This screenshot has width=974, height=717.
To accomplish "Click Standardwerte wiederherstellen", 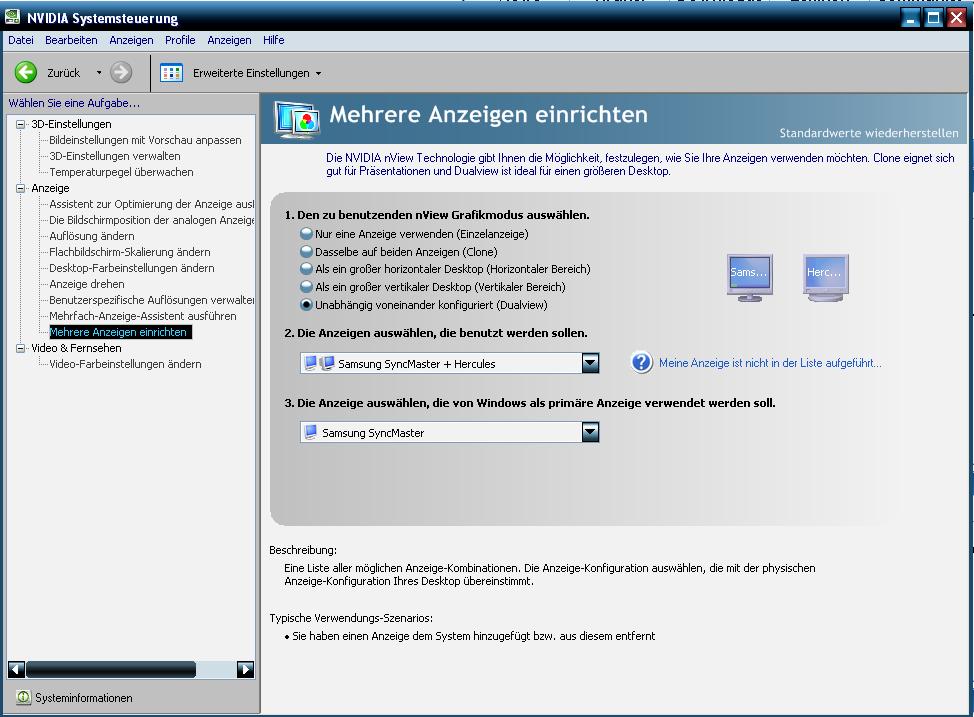I will (868, 133).
